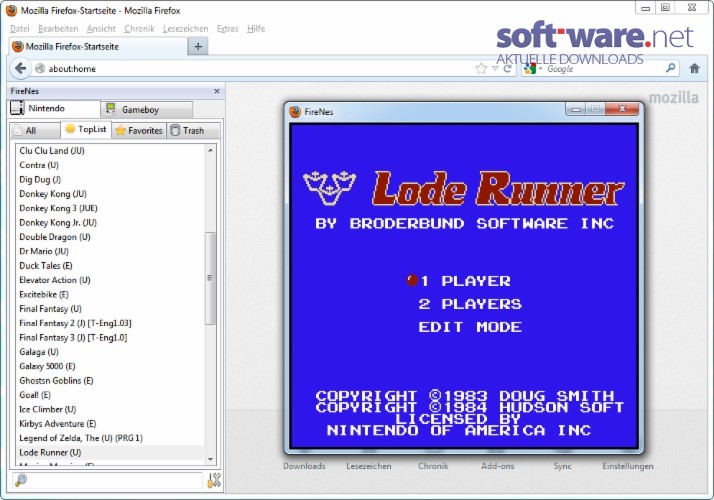Viewport: 714px width, 500px height.
Task: Open the Trash tab
Action: coord(193,131)
